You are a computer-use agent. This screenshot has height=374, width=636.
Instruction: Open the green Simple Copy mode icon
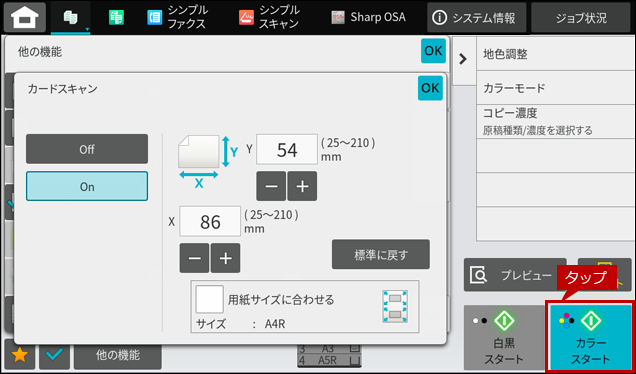(x=116, y=17)
